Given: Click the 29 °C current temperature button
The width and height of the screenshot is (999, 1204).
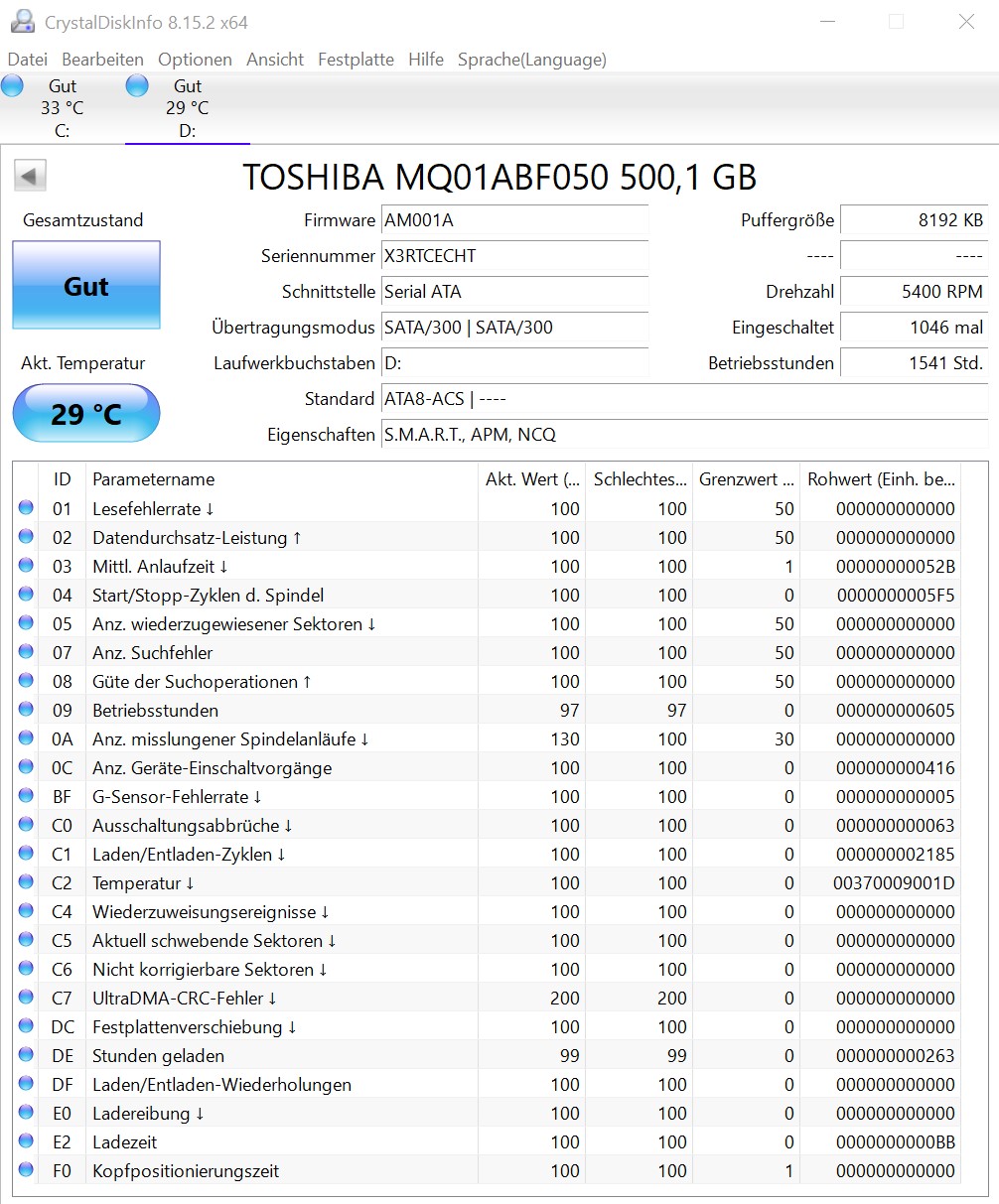Looking at the screenshot, I should tap(86, 413).
